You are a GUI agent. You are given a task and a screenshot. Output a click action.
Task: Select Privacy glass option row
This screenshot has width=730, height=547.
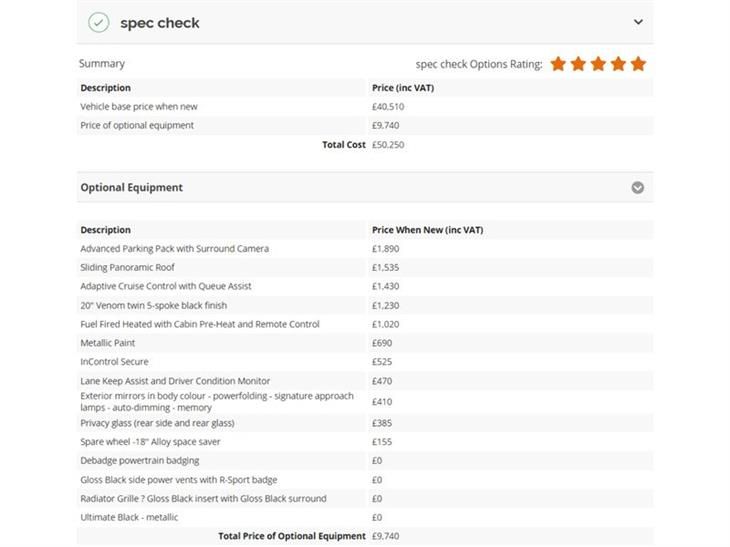click(x=365, y=423)
